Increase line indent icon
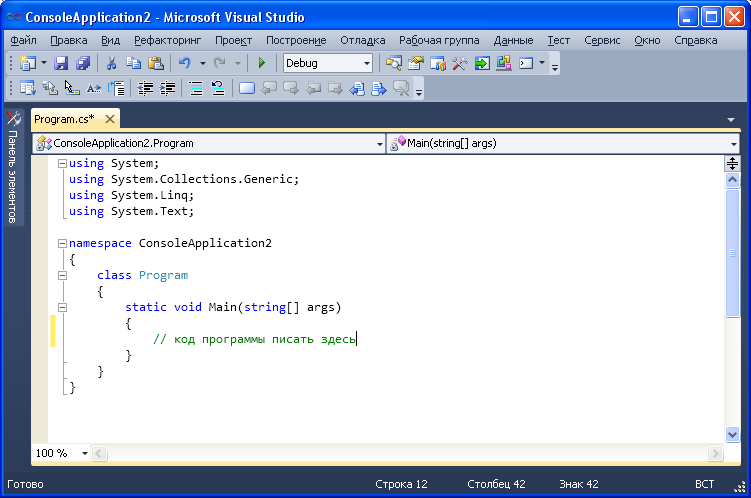This screenshot has height=498, width=751. click(167, 88)
